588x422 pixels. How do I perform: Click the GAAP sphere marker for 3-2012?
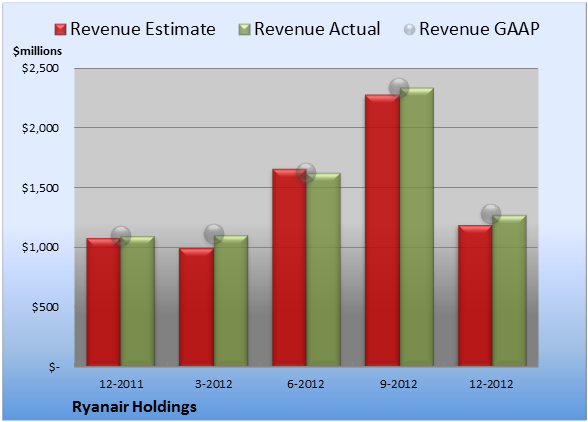[214, 234]
